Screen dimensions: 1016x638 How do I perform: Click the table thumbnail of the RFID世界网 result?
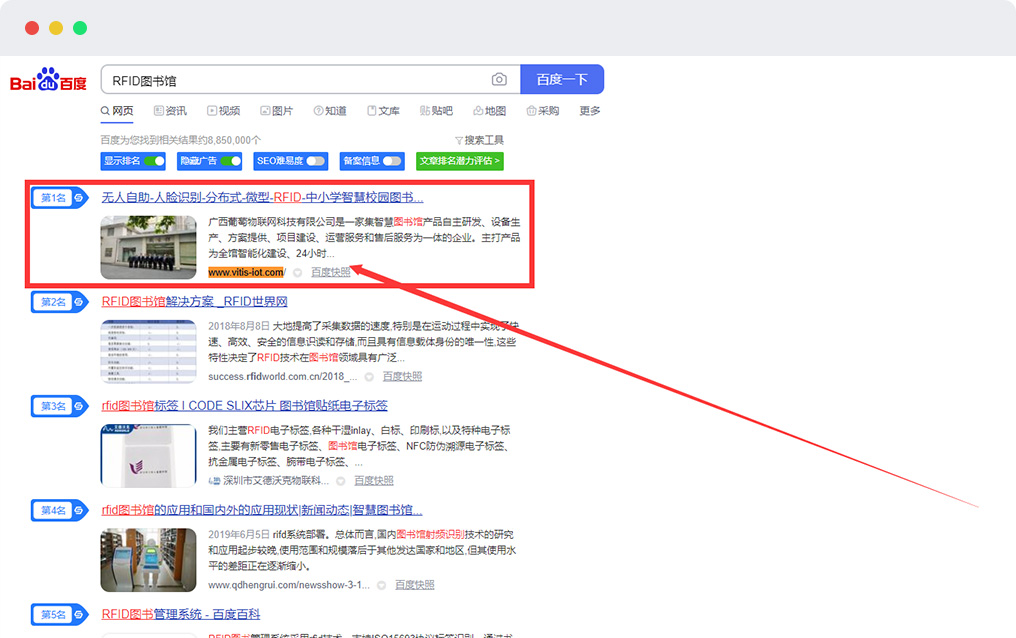(148, 351)
